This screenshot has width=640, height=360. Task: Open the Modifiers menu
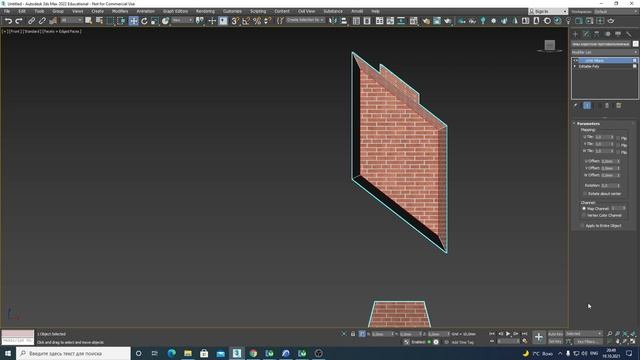click(120, 11)
